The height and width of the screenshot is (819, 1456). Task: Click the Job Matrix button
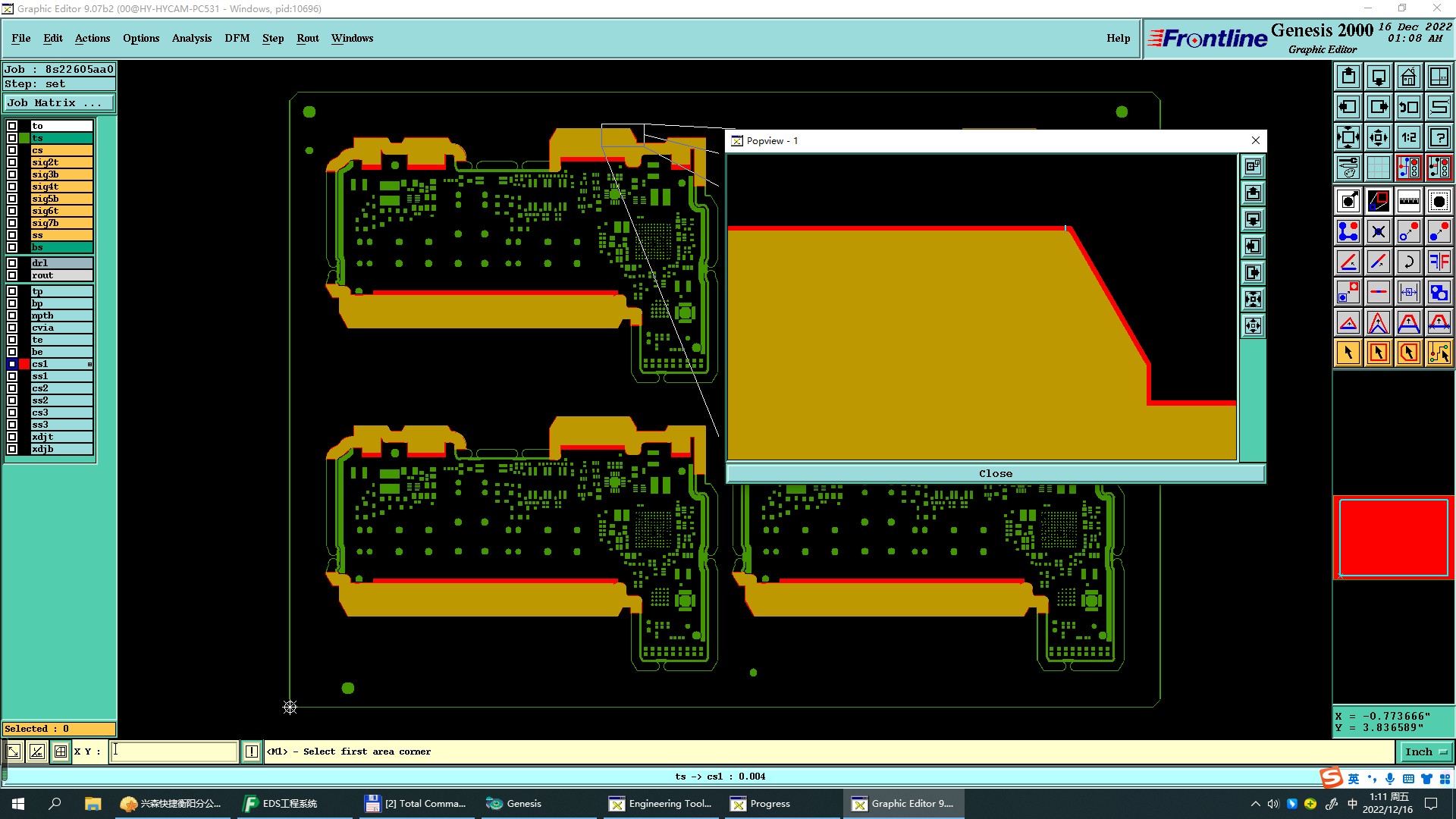(58, 102)
